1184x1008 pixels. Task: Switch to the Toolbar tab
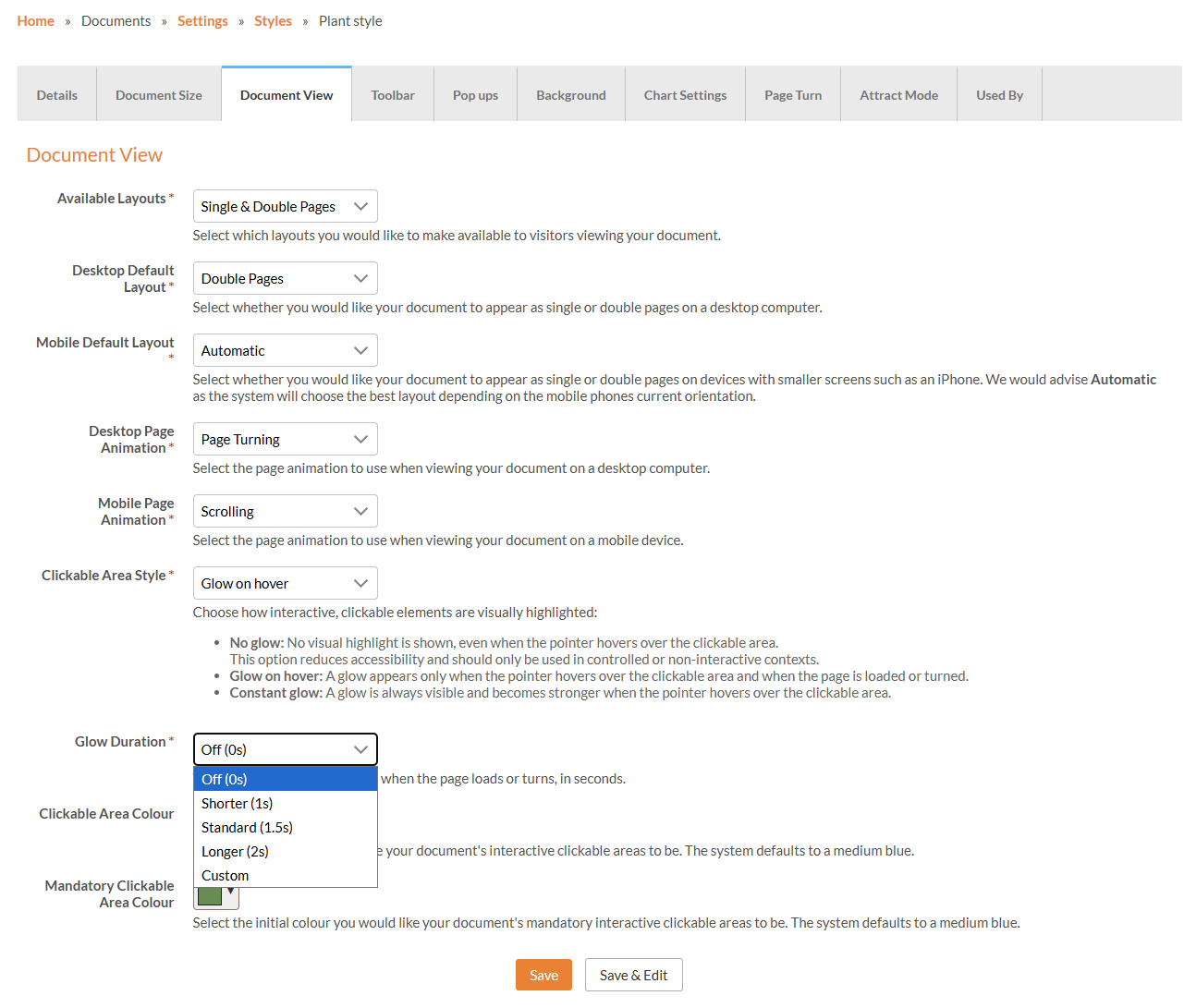(393, 95)
